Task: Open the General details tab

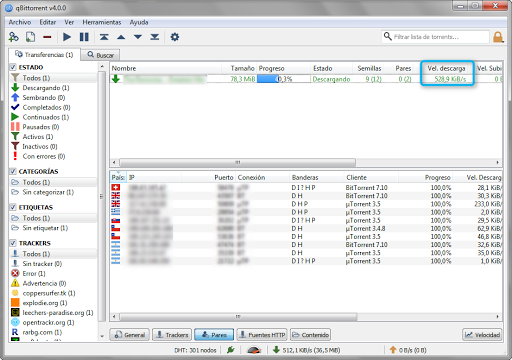Action: [130, 335]
